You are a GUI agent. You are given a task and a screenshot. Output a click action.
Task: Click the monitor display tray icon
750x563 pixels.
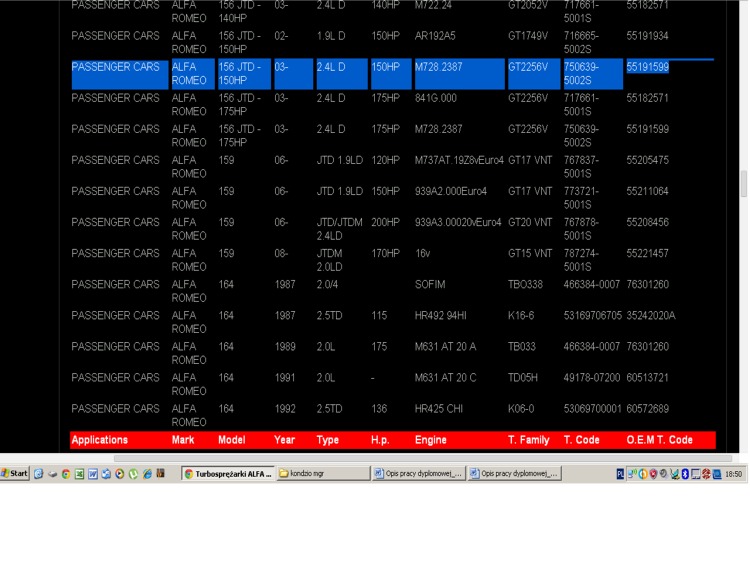point(695,474)
